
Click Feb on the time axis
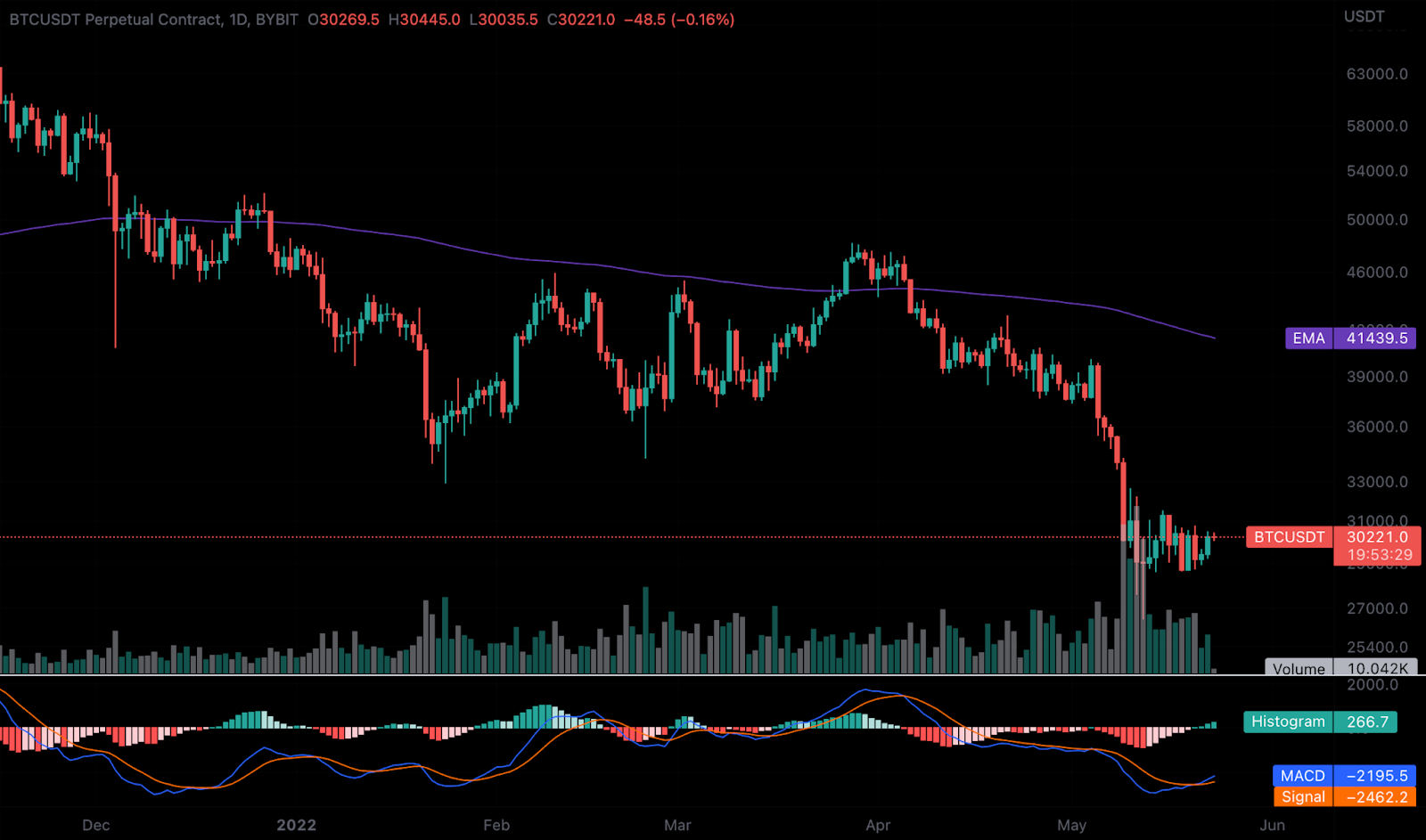pos(496,826)
